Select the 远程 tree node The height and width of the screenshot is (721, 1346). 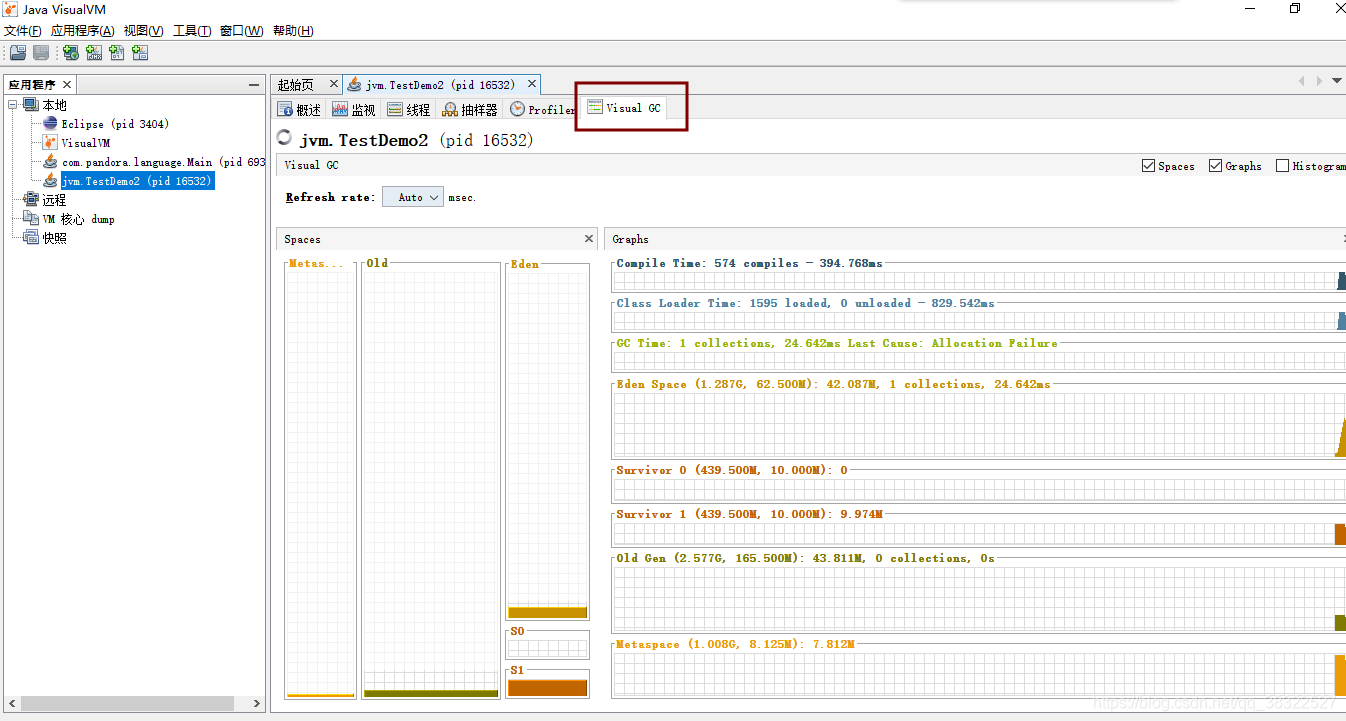coord(54,200)
